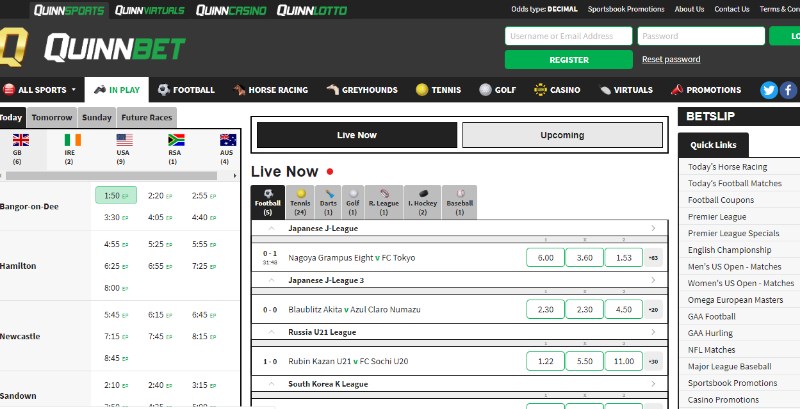Switch to QuinnCasino top tab
800x409 pixels.
[231, 10]
